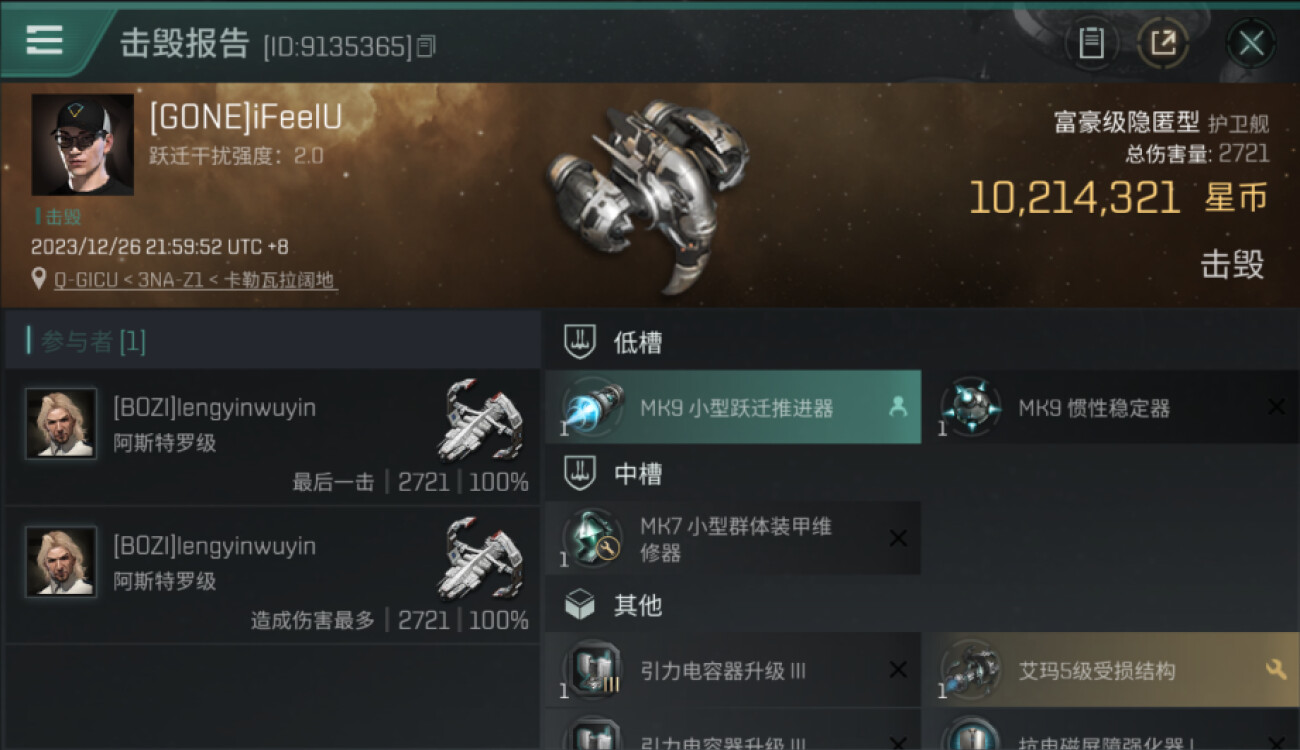1300x750 pixels.
Task: Open the hamburger menu in the header
Action: (x=45, y=40)
